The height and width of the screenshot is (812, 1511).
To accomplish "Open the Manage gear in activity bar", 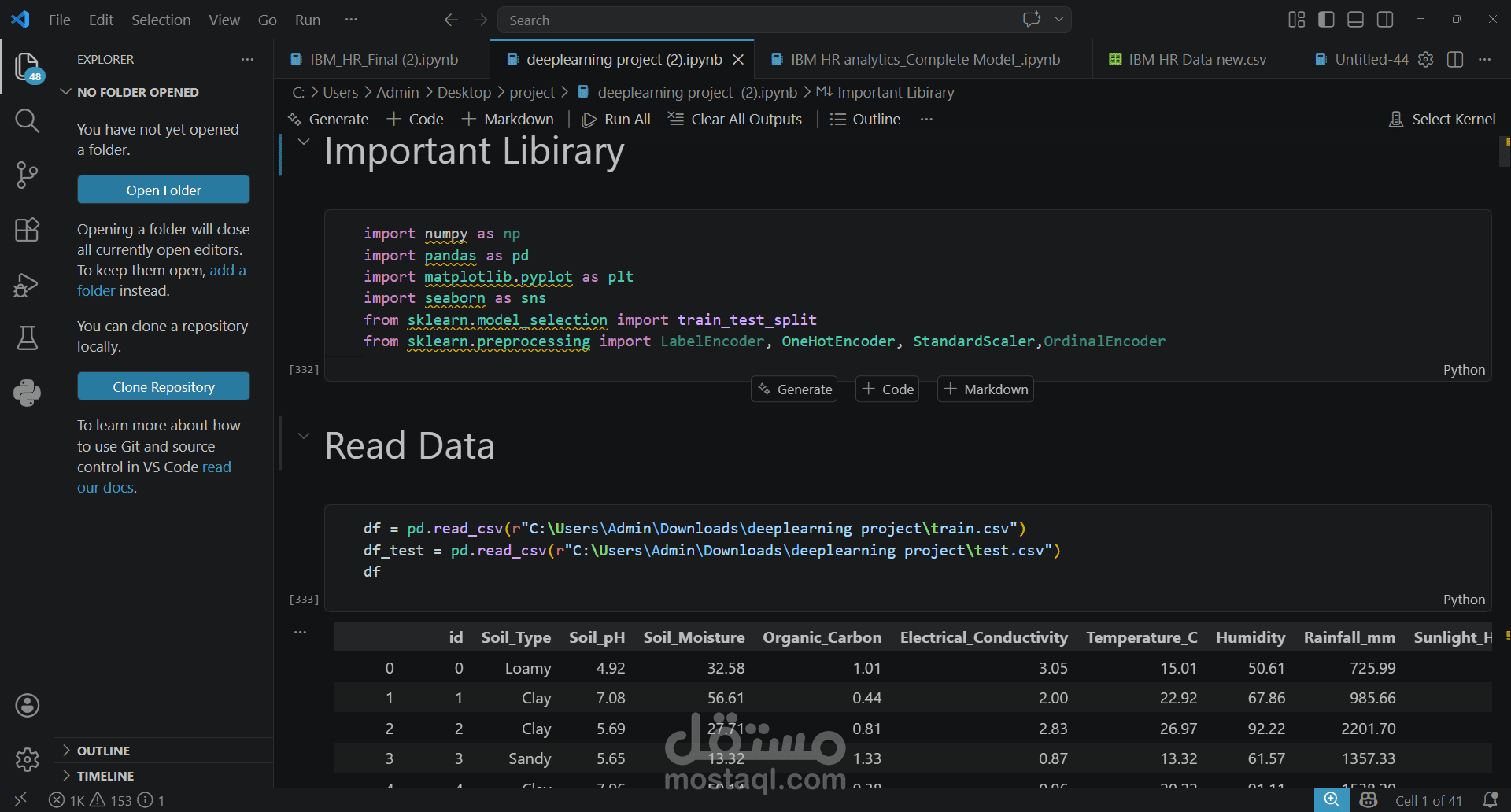I will [x=27, y=759].
